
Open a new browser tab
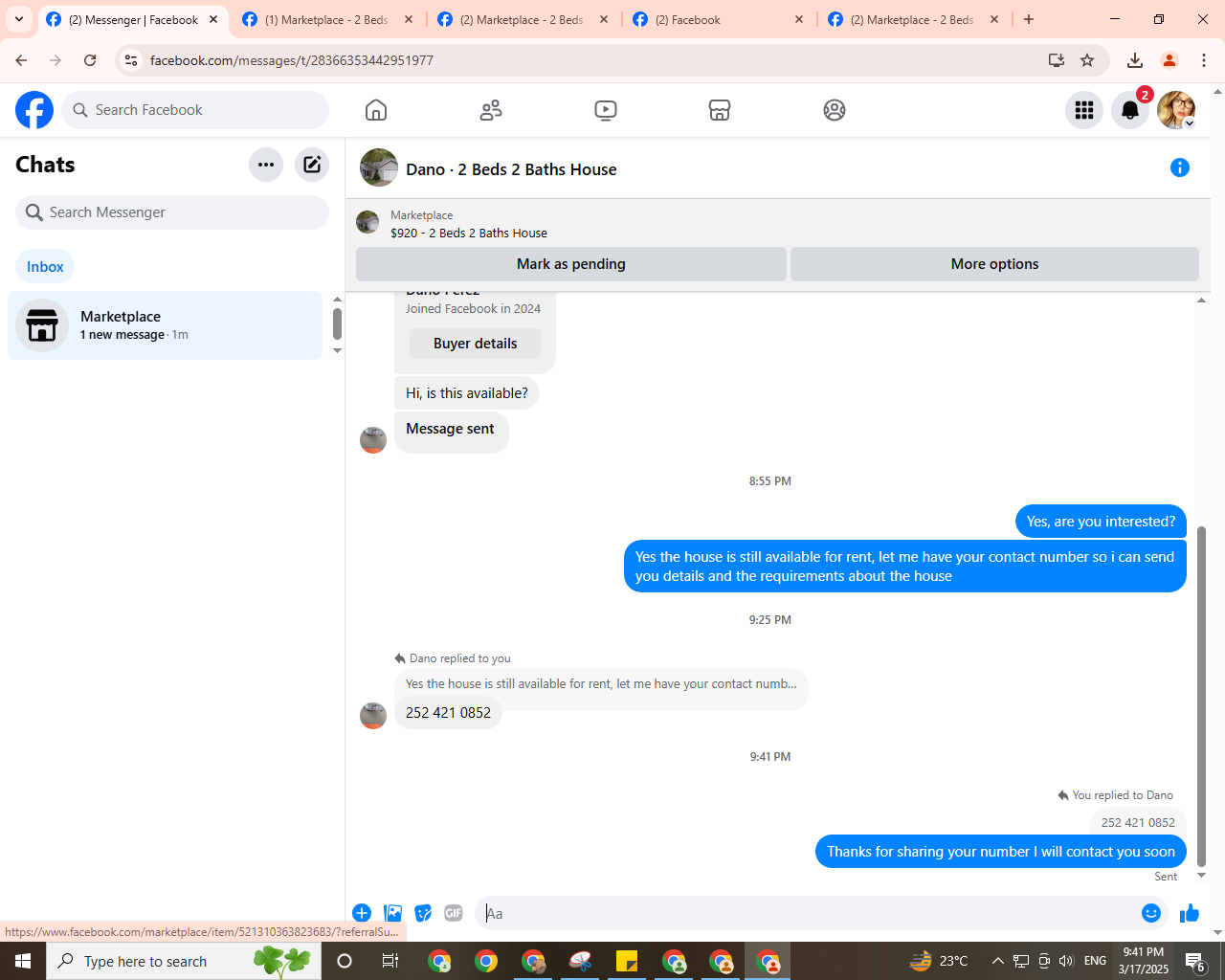(1029, 19)
